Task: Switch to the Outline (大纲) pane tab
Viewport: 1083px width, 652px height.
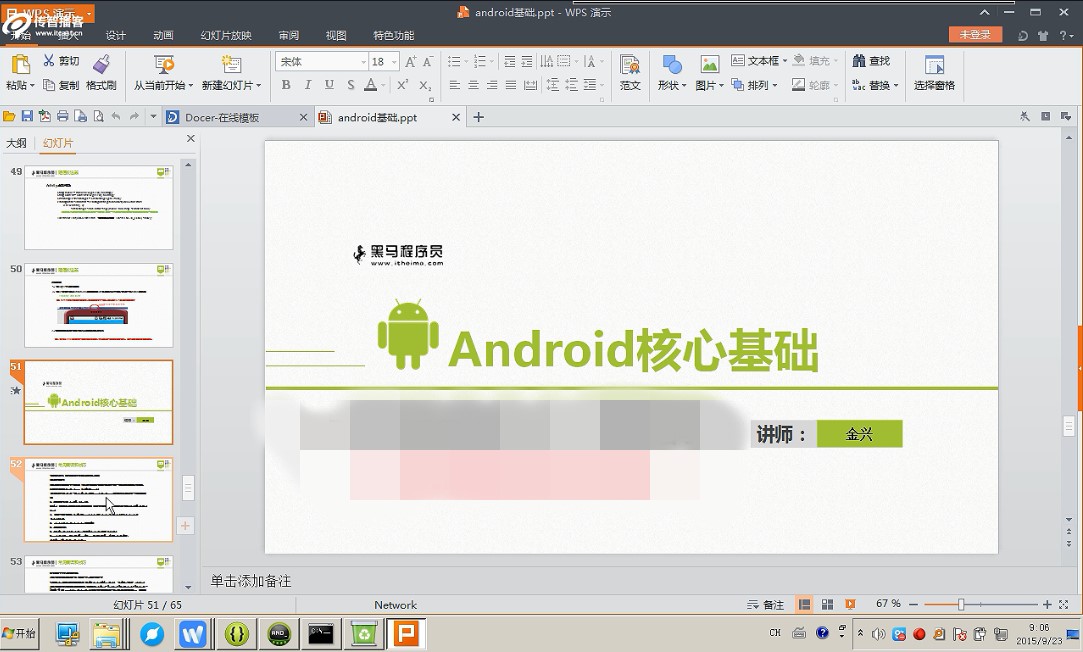Action: pyautogui.click(x=17, y=143)
